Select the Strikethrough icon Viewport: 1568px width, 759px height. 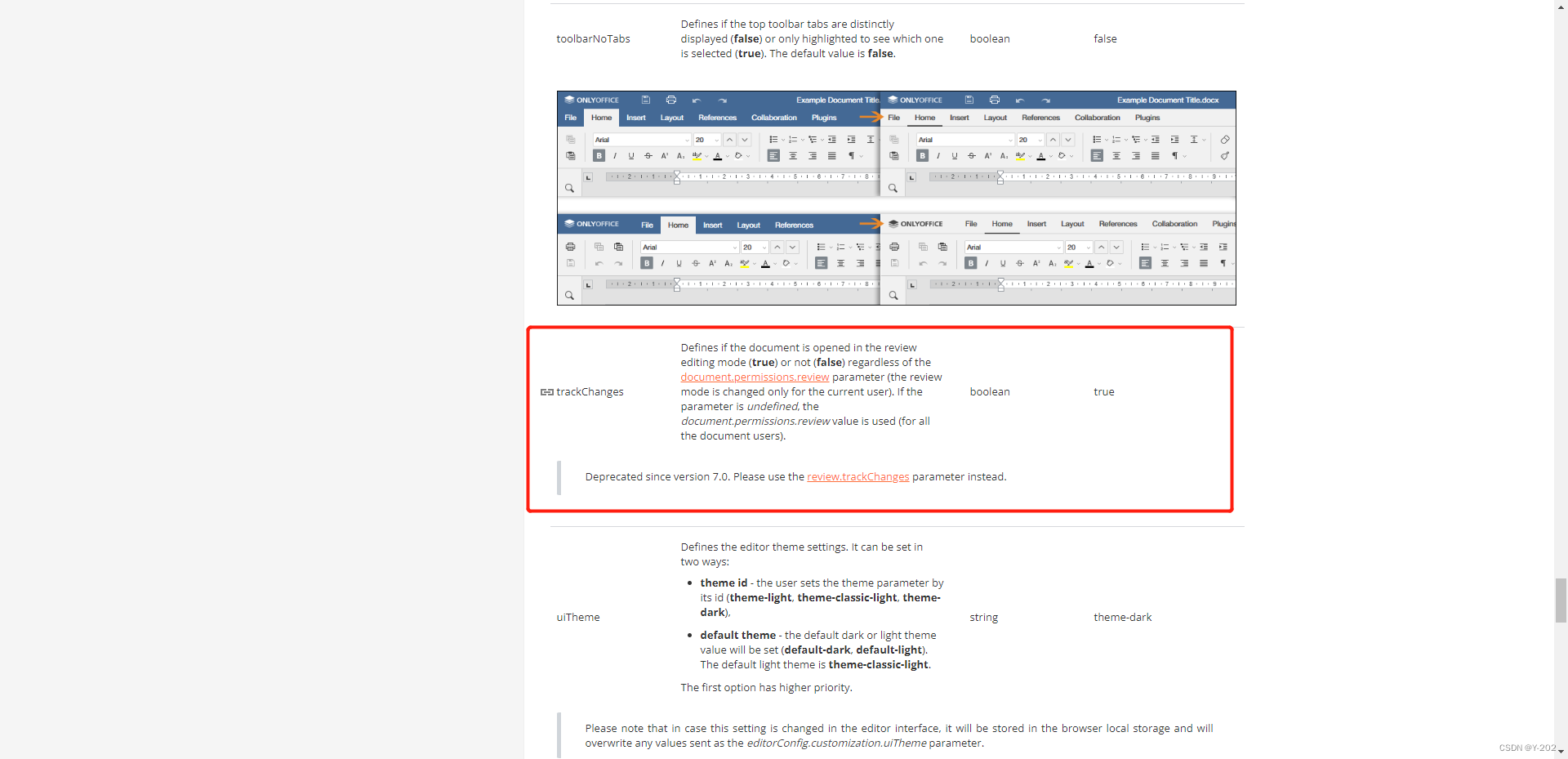[x=648, y=156]
